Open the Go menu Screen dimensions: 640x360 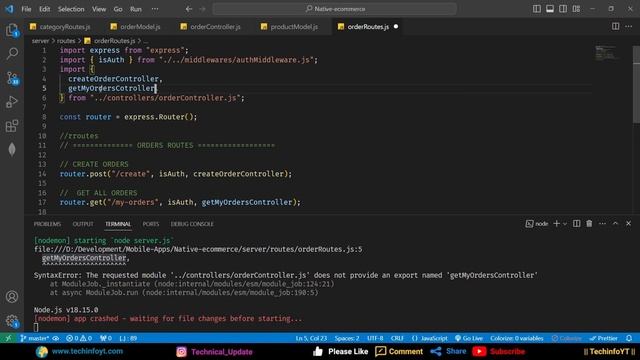(x=118, y=9)
